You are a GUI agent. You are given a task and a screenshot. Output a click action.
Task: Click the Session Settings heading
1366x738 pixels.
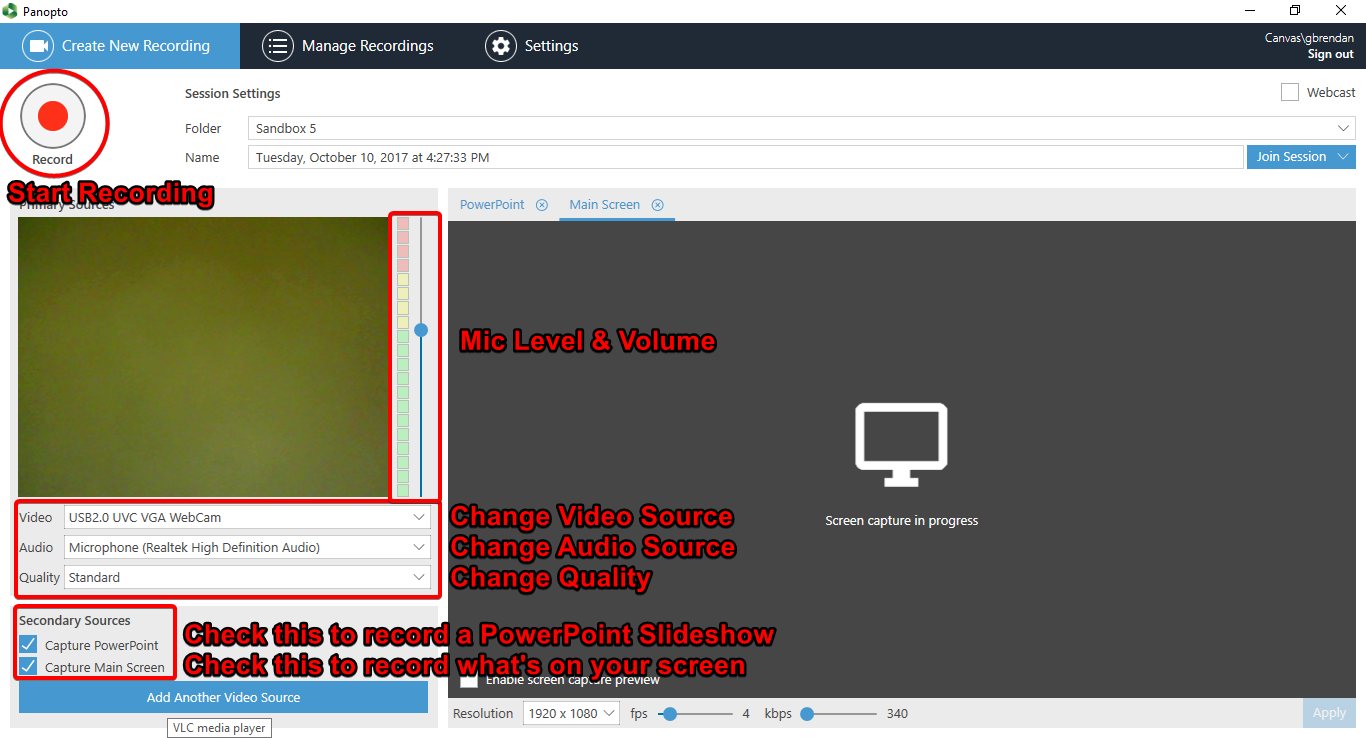233,94
